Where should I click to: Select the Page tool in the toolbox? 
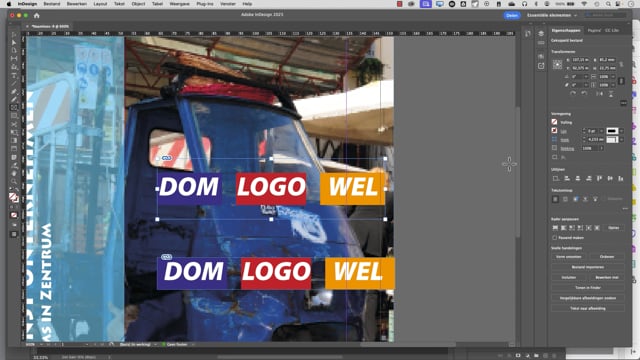pos(14,51)
